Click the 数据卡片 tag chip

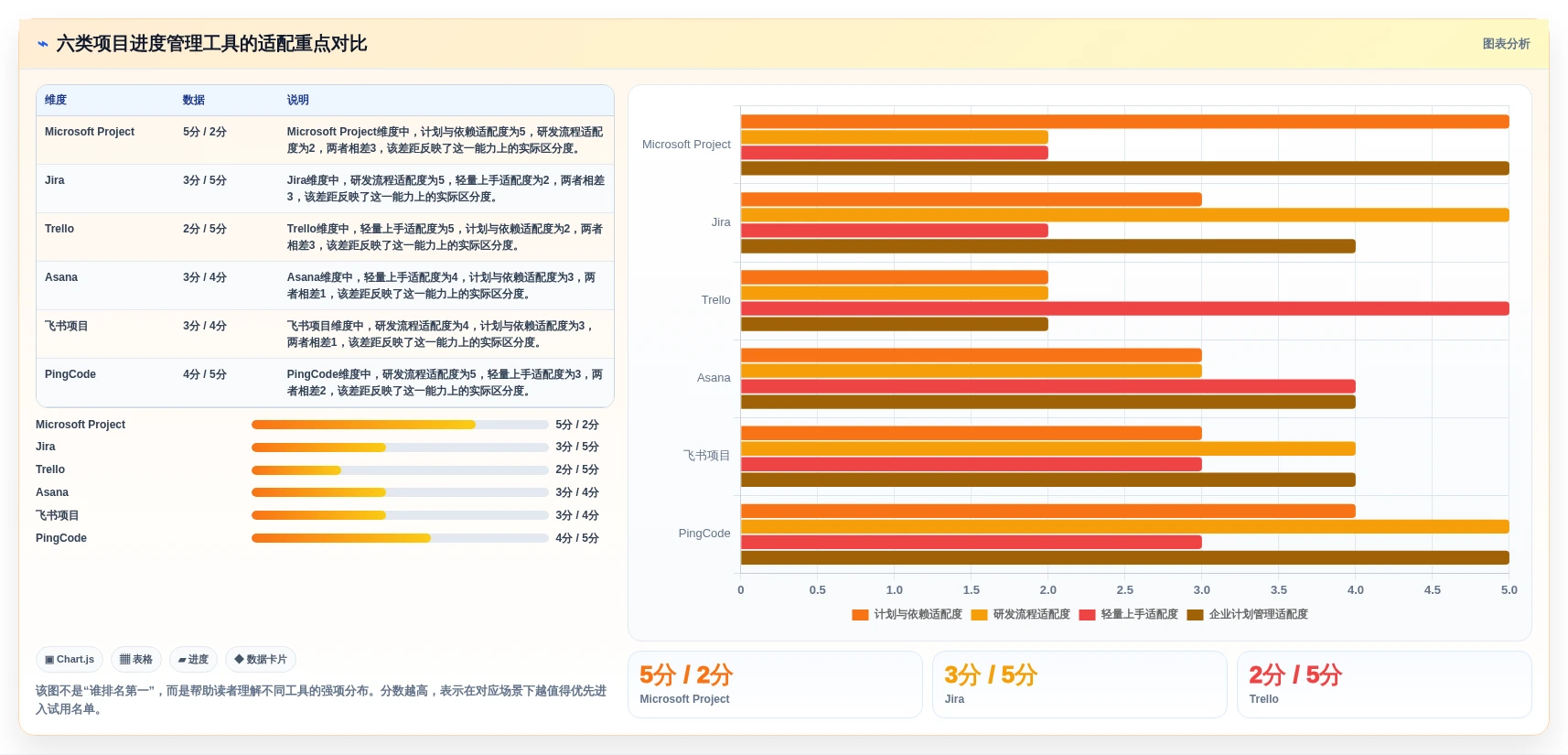(261, 659)
